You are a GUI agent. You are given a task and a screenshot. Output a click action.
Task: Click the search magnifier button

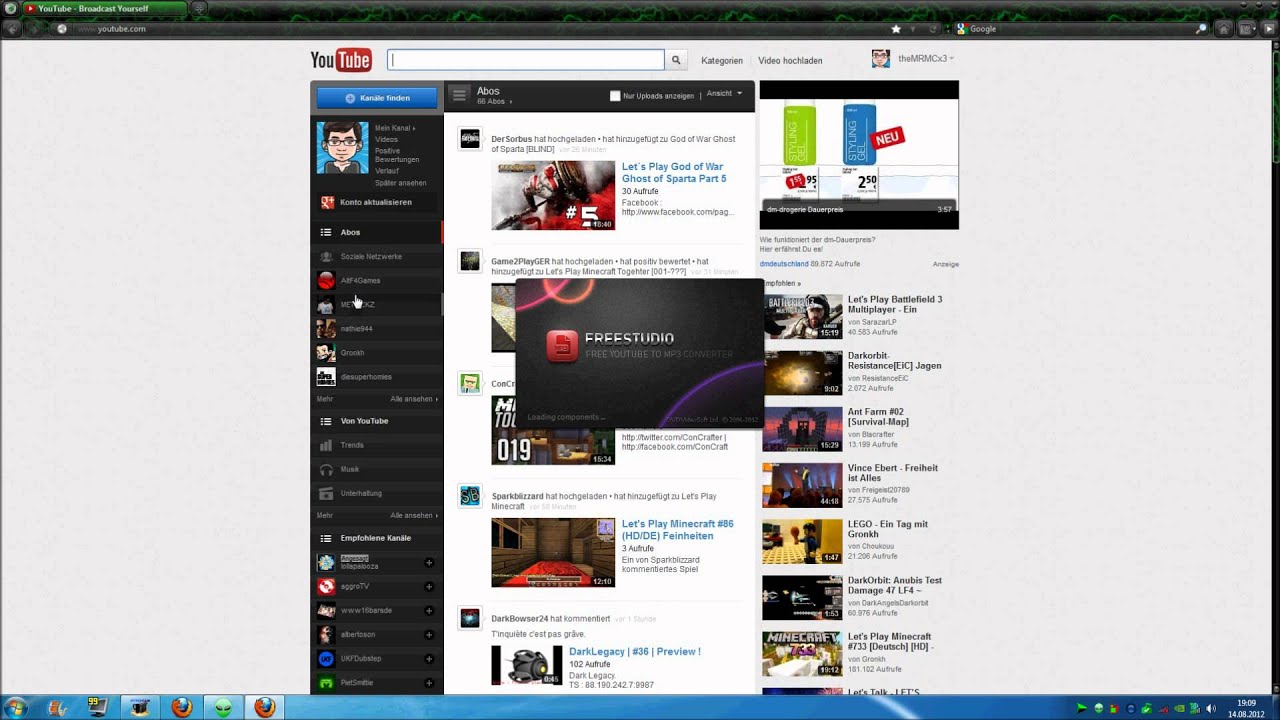(x=676, y=60)
